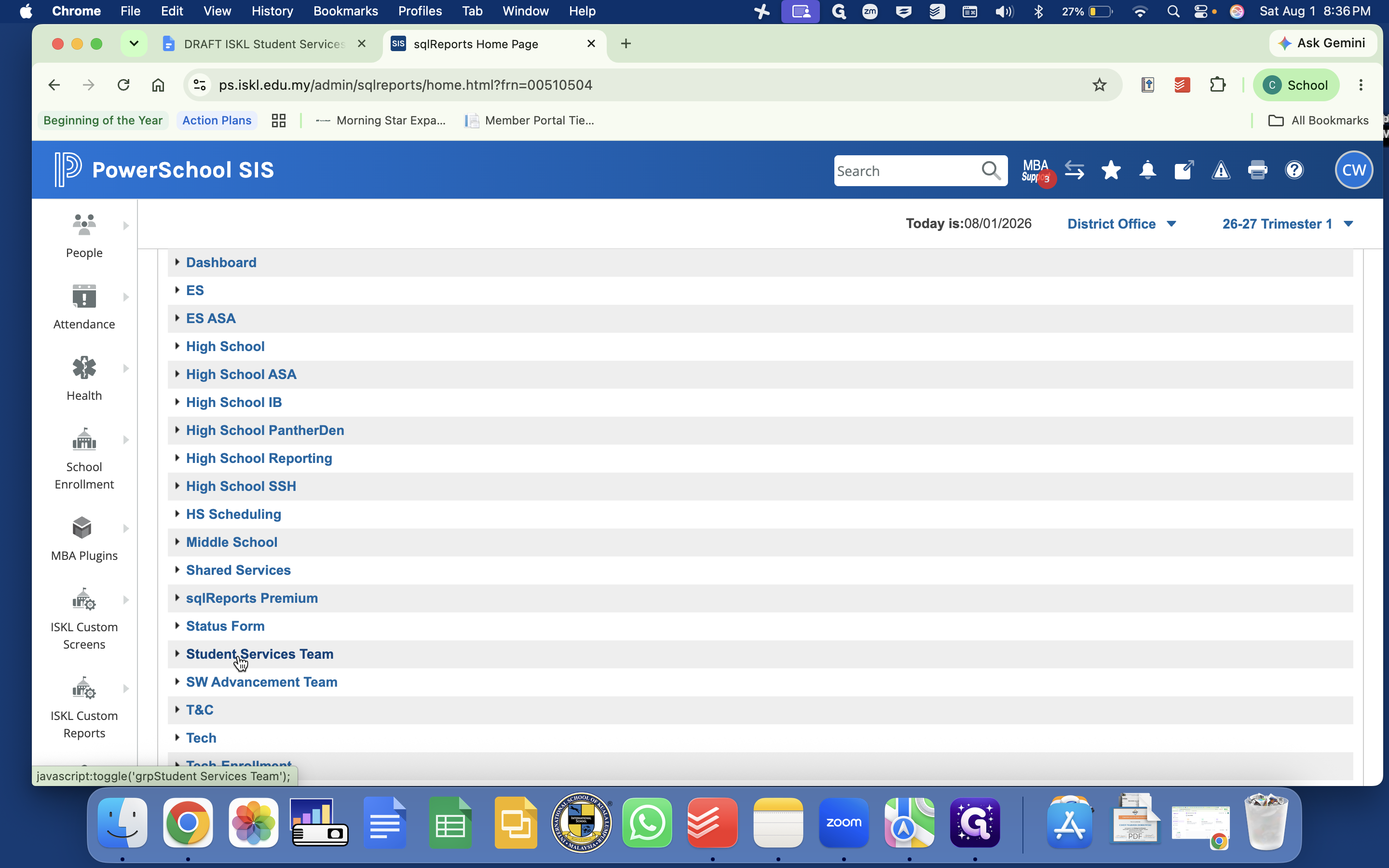Click the PowerSchool SIS logo
The image size is (1389, 868).
point(164,170)
